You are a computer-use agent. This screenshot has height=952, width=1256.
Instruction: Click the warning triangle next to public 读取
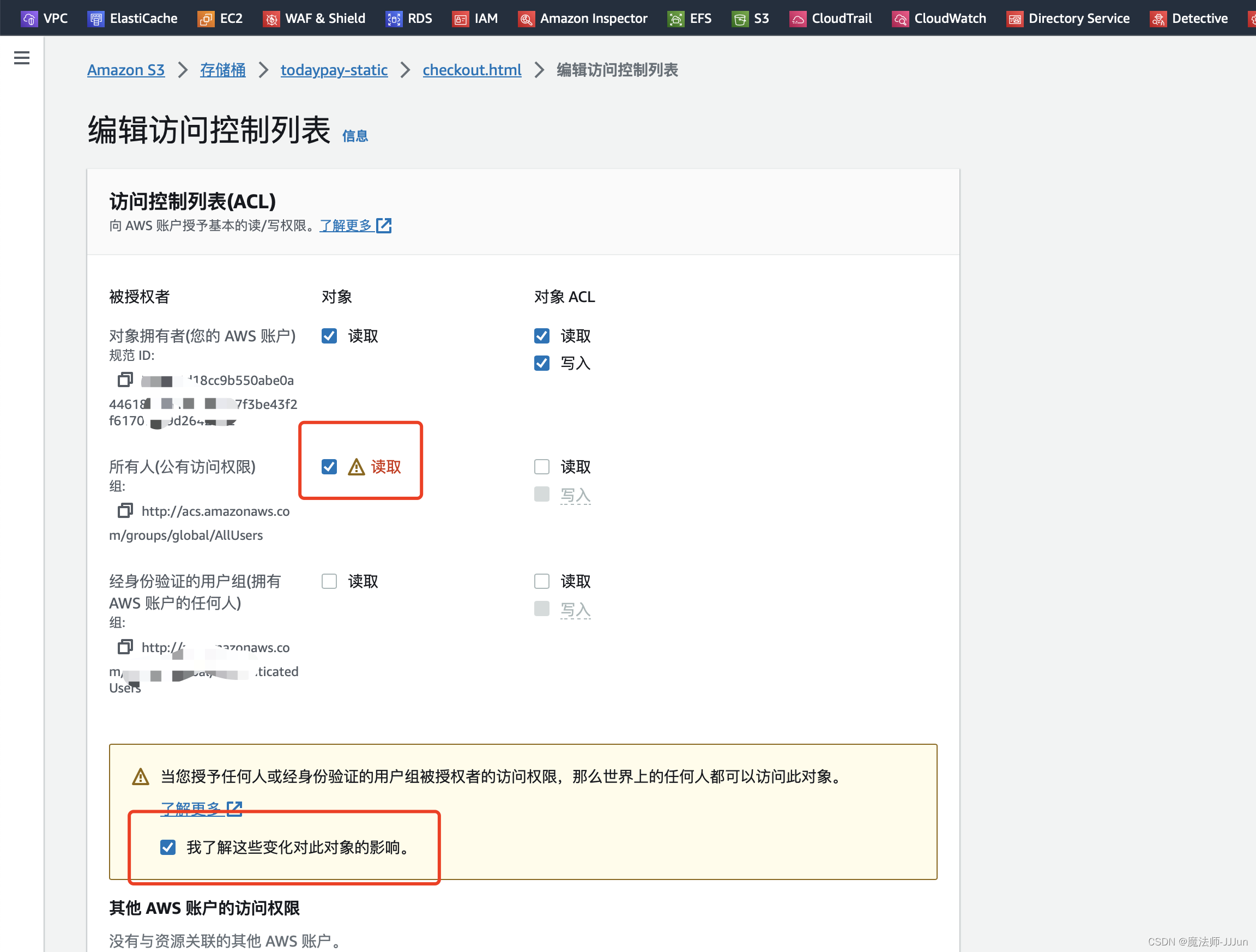point(356,467)
